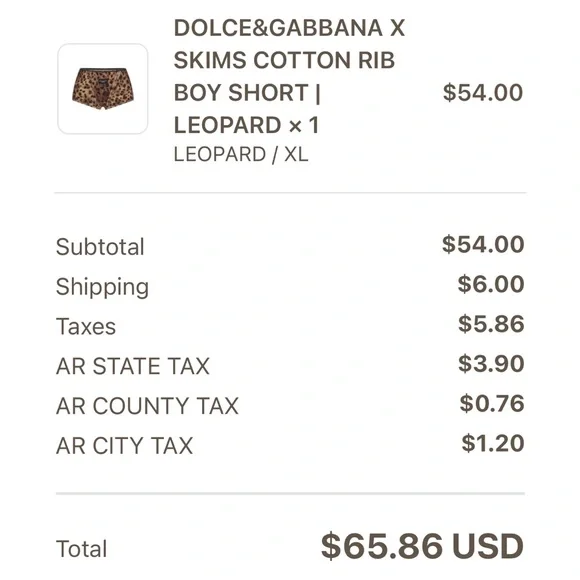Click the $0.76 county tax amount

492,404
